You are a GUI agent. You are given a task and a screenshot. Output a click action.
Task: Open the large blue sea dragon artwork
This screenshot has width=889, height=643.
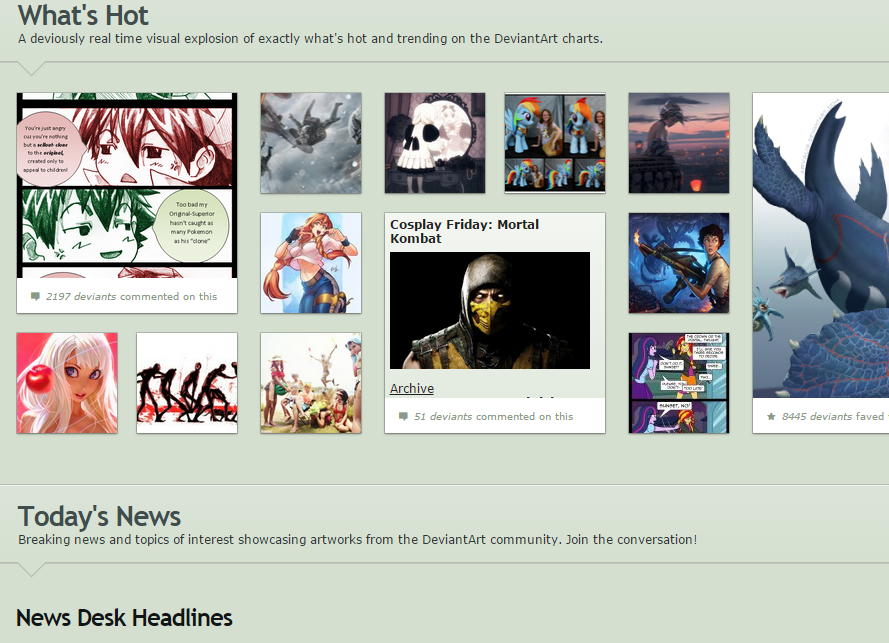[821, 245]
